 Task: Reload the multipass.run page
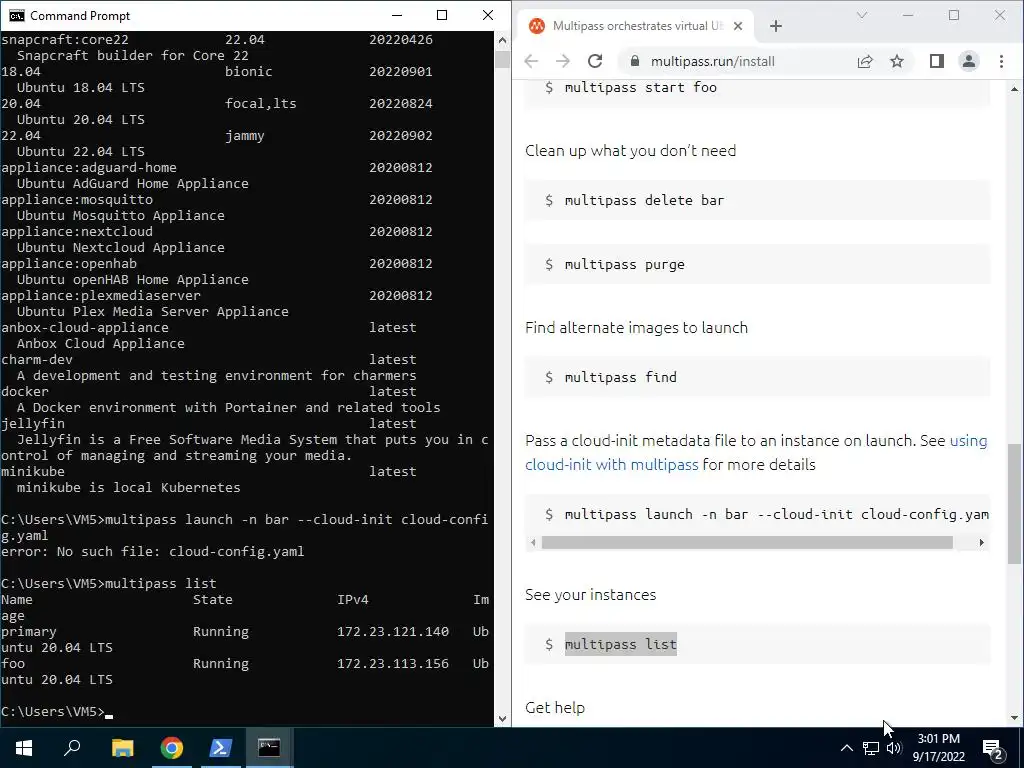(594, 61)
